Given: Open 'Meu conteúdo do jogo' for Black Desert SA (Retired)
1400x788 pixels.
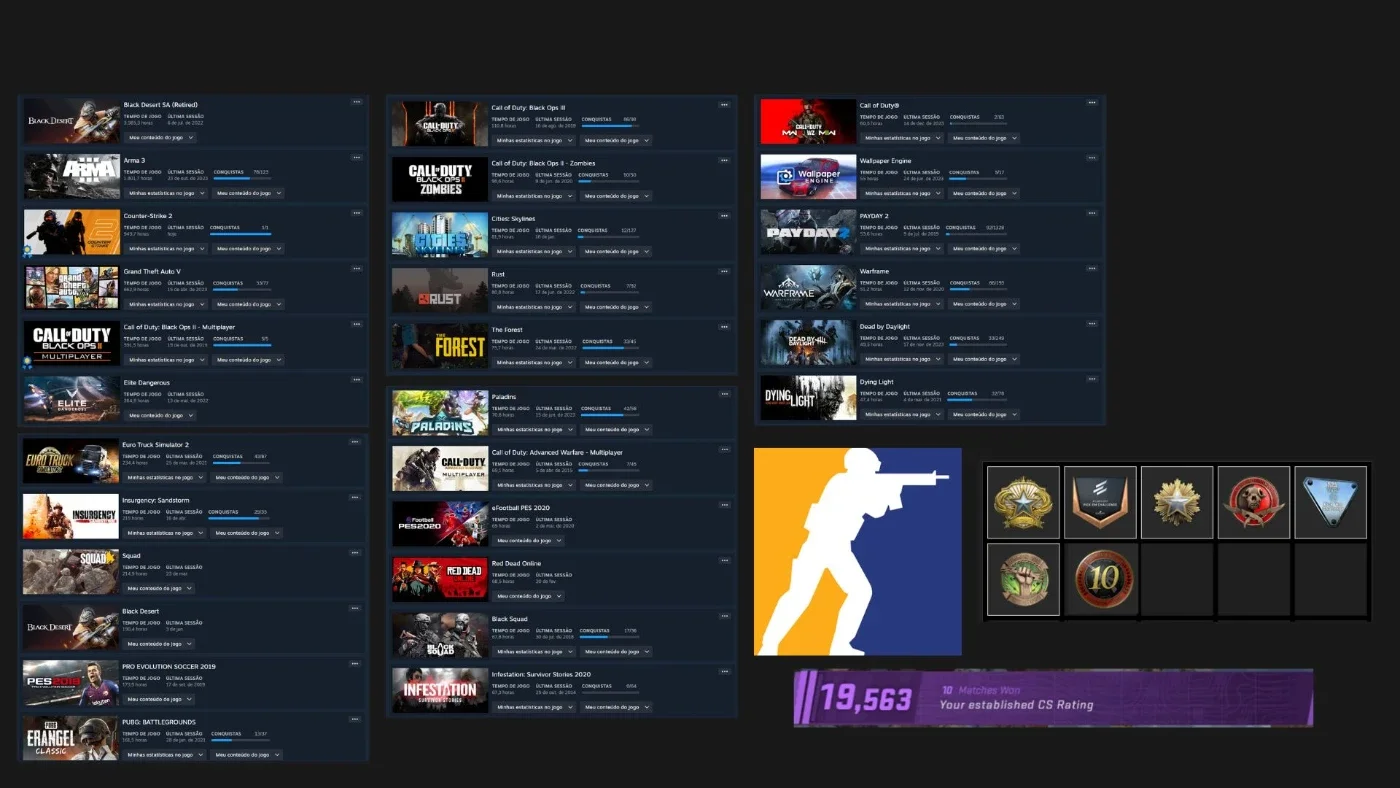Looking at the screenshot, I should pos(159,138).
